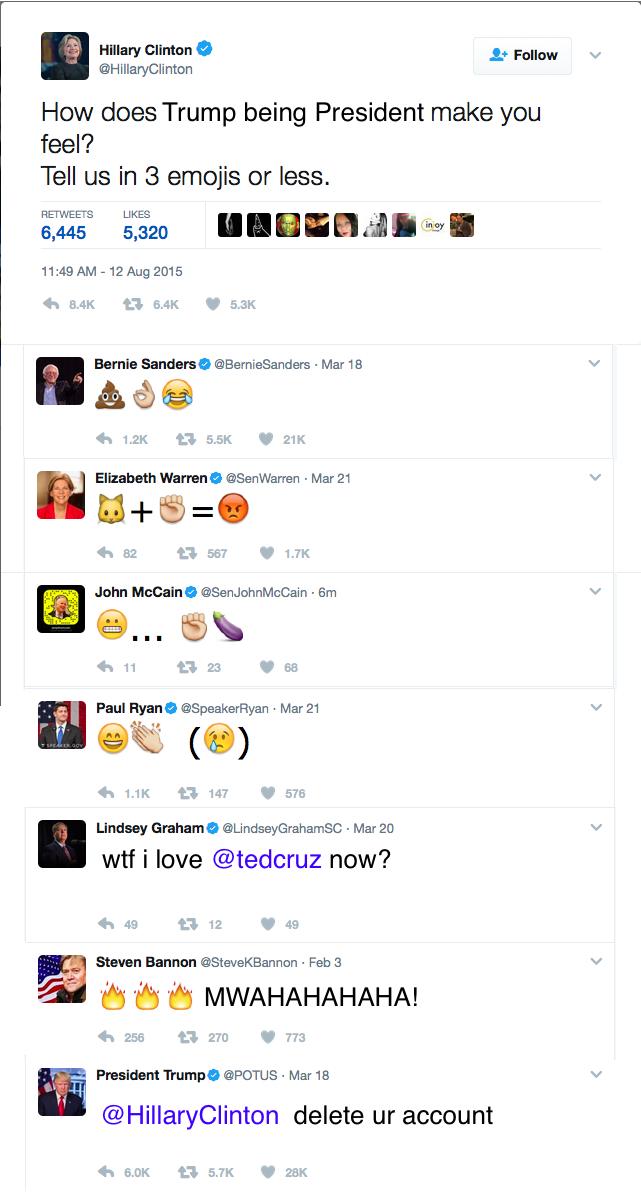Retweet Steven Bannon's tweet
The width and height of the screenshot is (641, 1200).
click(x=184, y=1037)
